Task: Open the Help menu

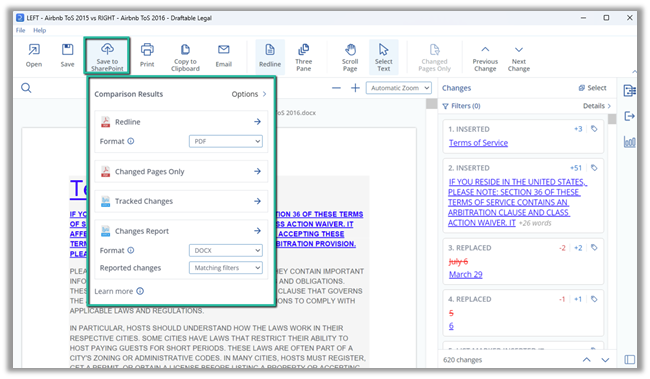Action: coord(40,30)
